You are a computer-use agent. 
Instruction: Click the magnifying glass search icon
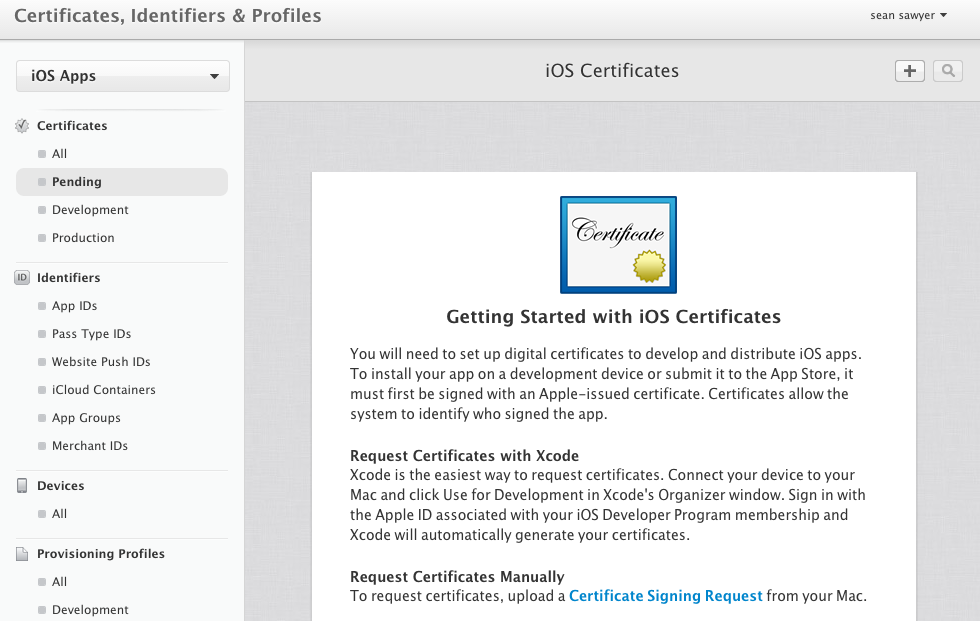pyautogui.click(x=947, y=71)
